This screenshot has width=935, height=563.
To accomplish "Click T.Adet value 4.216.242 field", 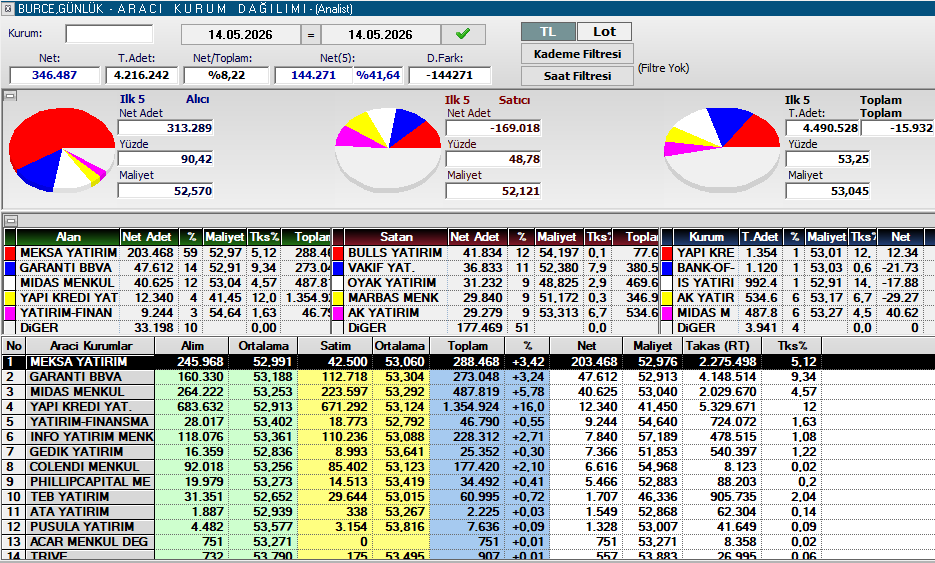I will 141,75.
